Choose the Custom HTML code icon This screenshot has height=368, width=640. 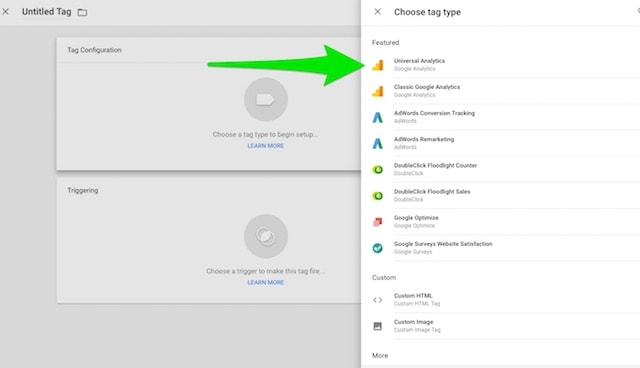pos(378,300)
